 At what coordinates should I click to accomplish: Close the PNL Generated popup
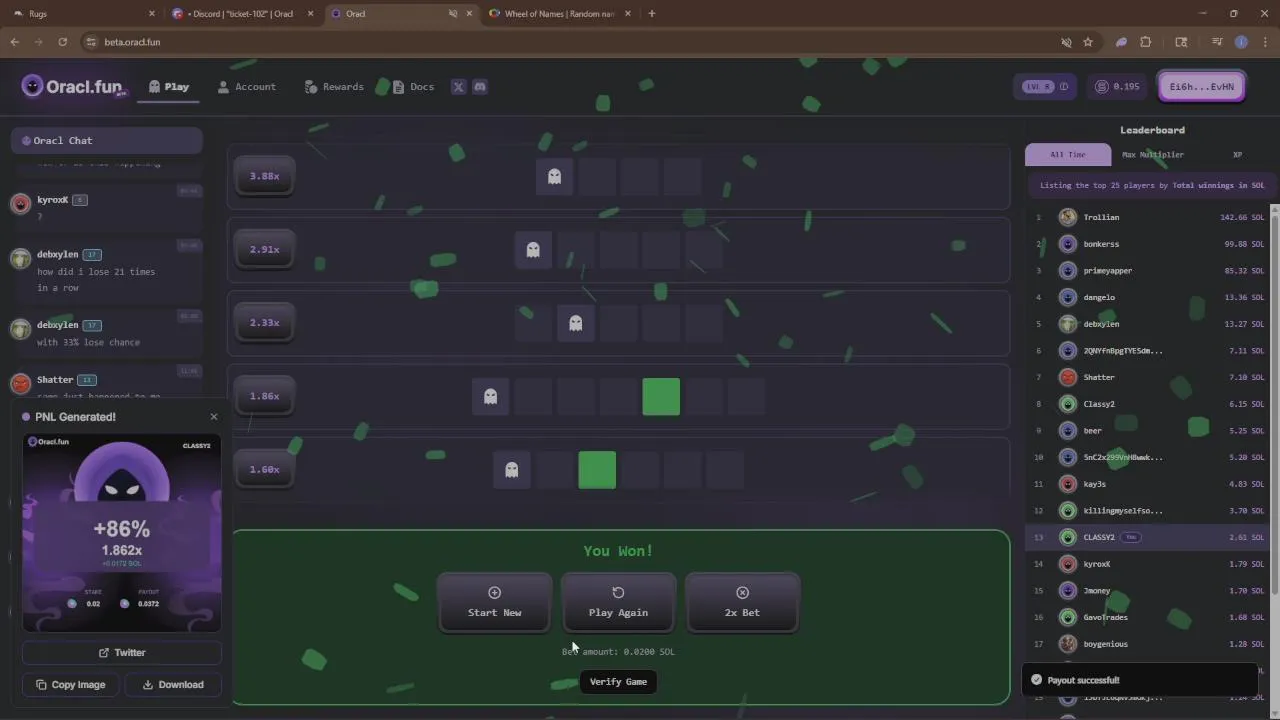click(x=213, y=417)
